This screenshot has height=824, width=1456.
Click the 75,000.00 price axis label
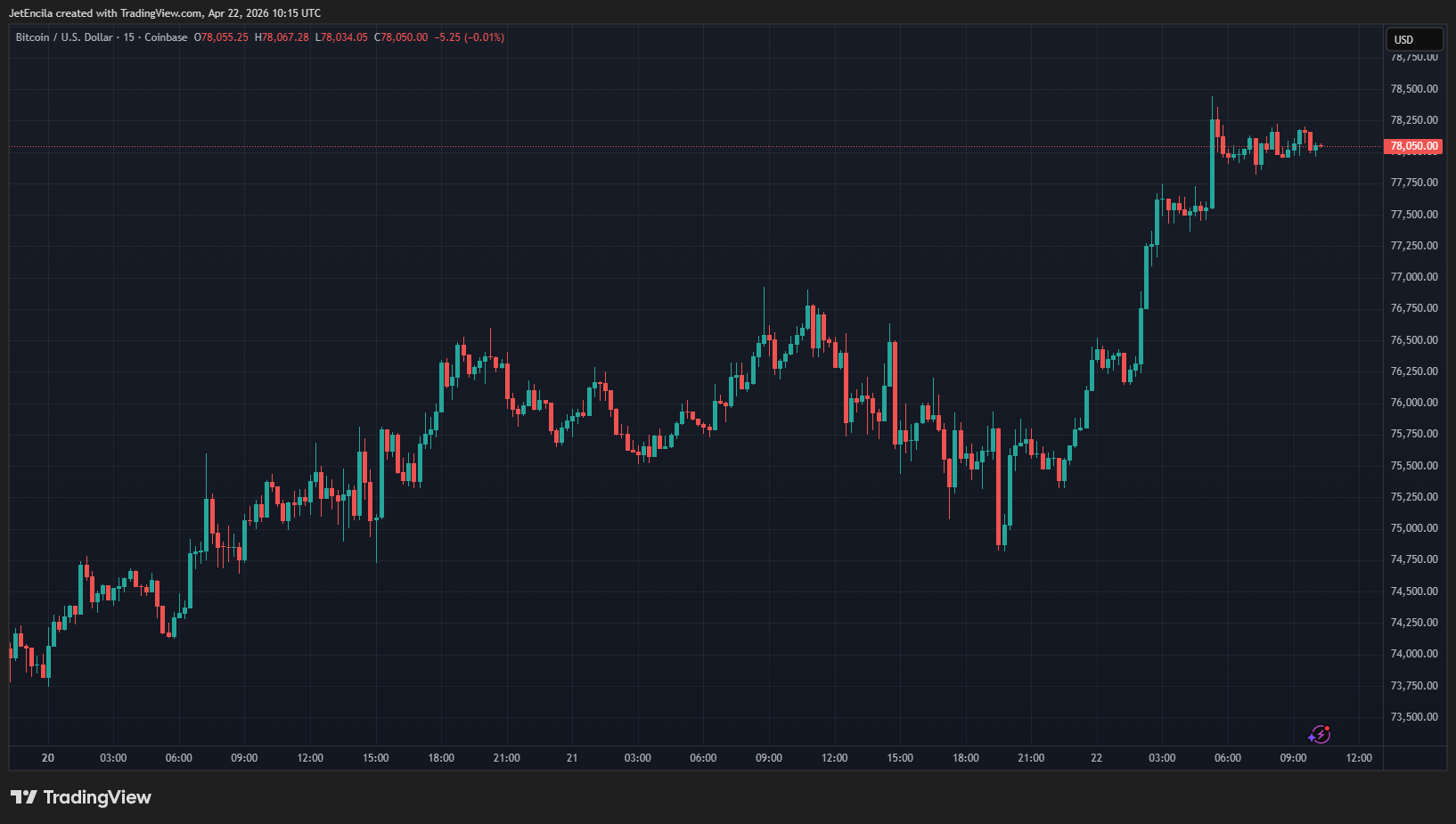tap(1413, 528)
